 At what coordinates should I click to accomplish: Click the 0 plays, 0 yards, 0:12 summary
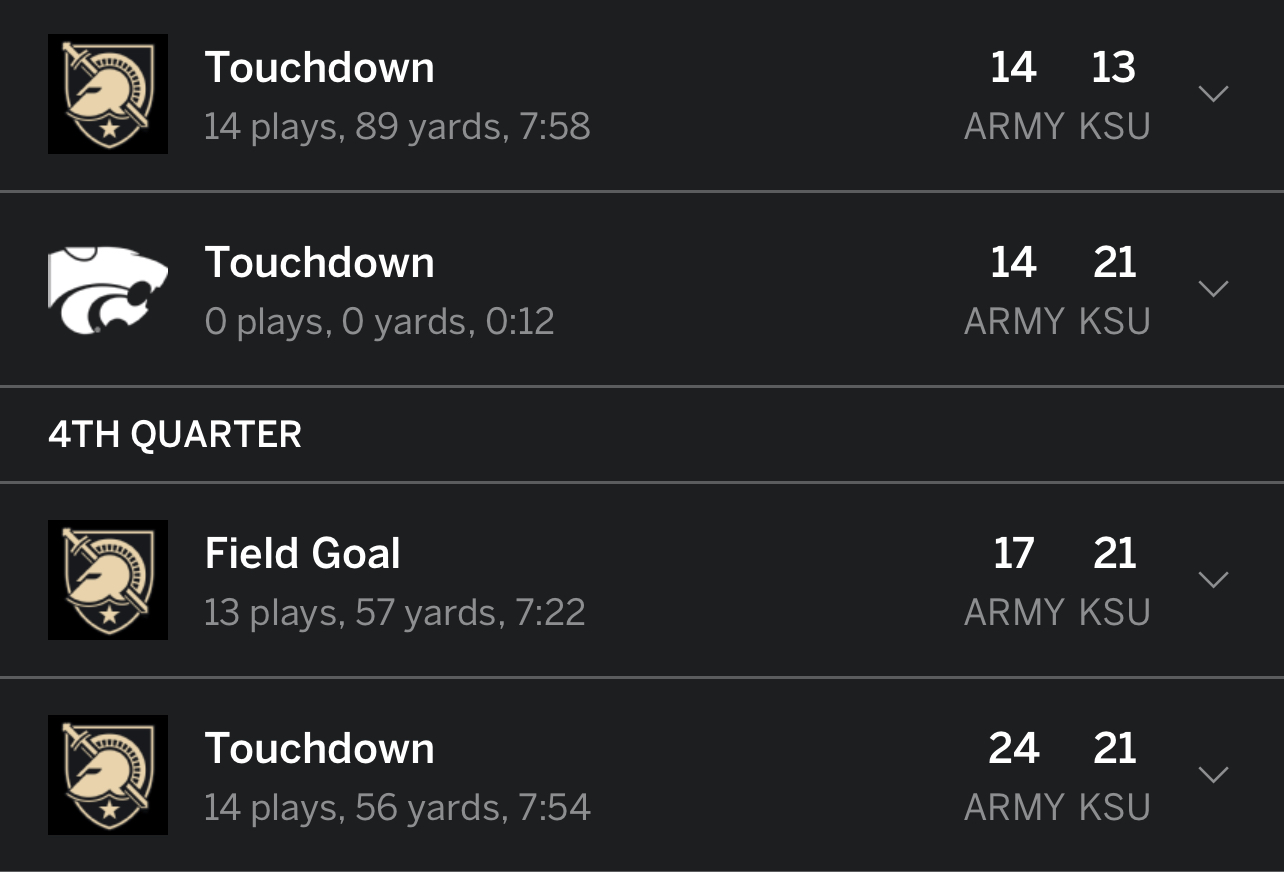[379, 322]
